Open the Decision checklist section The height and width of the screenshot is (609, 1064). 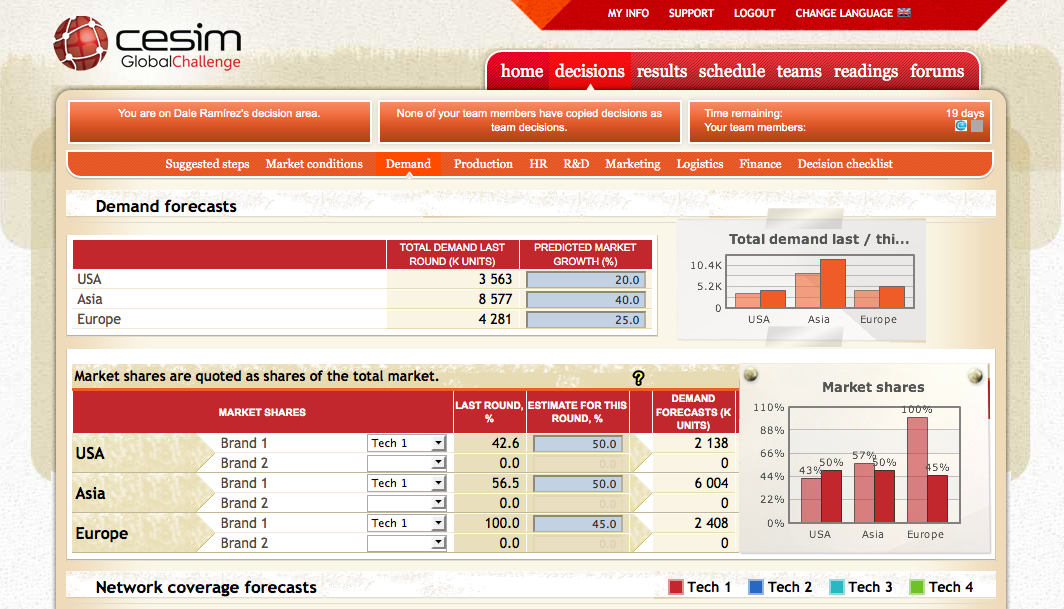click(x=845, y=164)
